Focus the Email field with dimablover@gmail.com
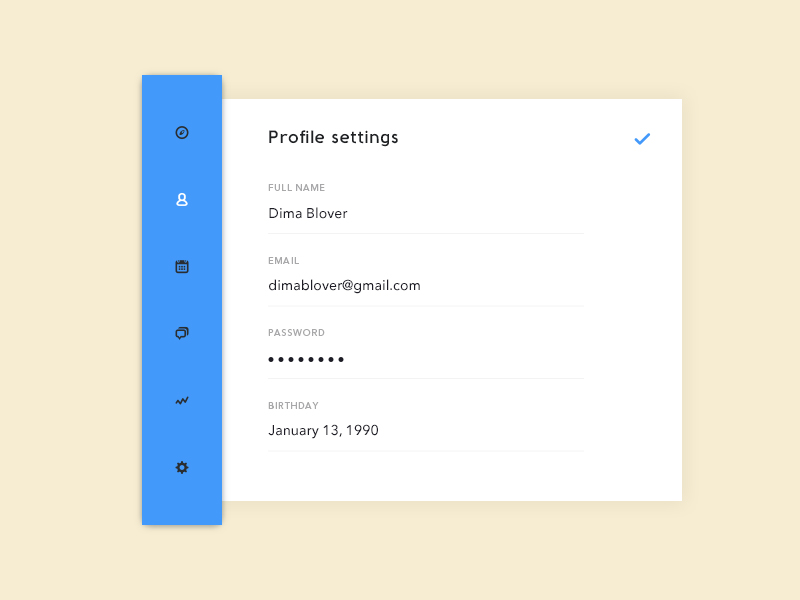The height and width of the screenshot is (600, 800). 425,286
